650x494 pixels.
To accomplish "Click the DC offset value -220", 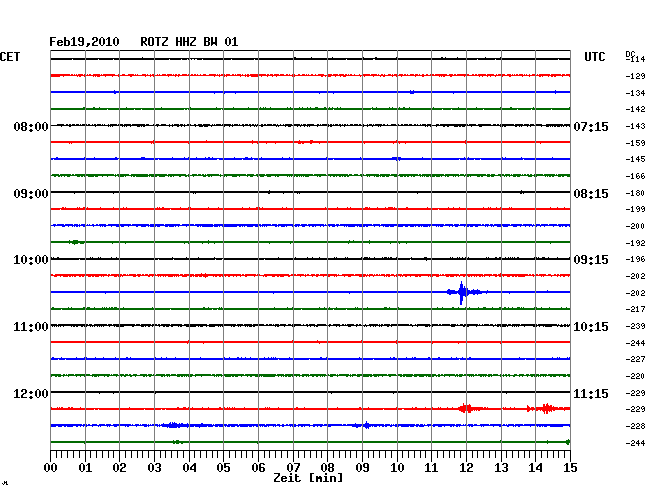I will point(635,376).
